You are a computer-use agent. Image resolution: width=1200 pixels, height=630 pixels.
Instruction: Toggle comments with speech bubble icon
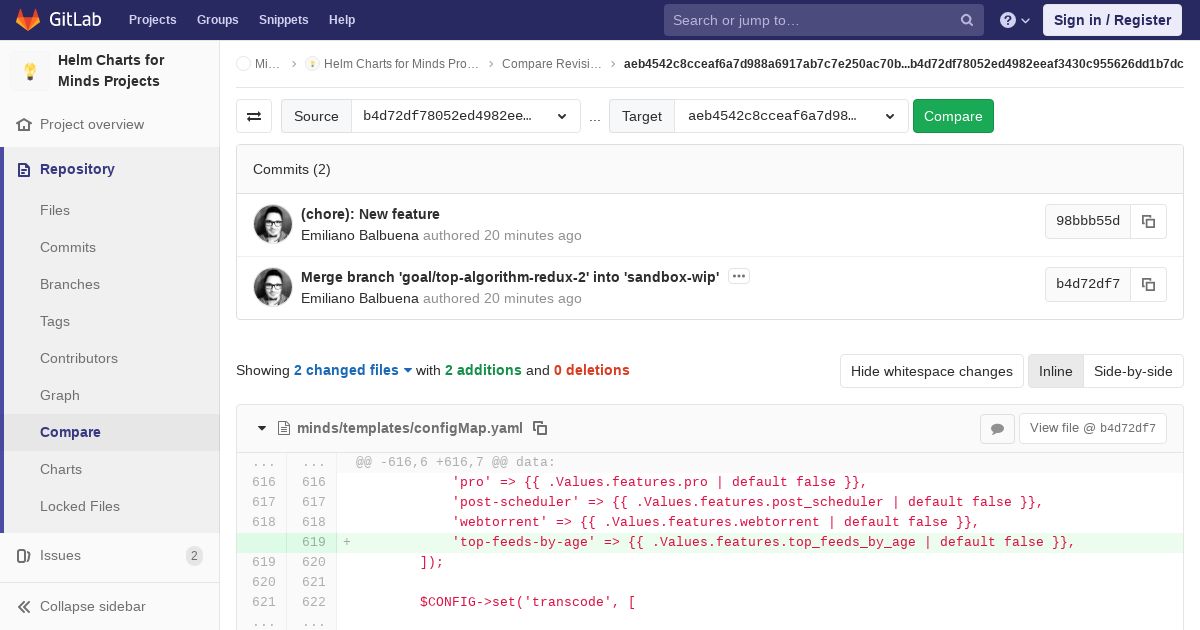(997, 428)
